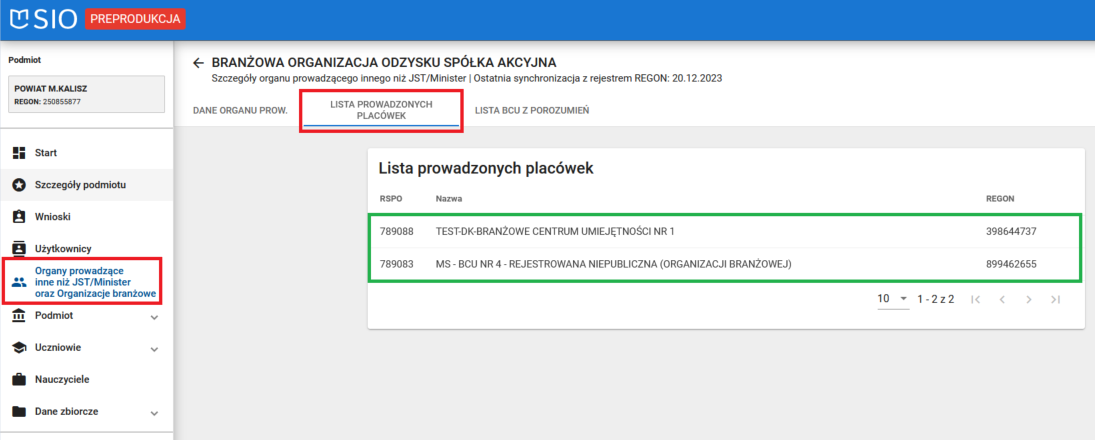The height and width of the screenshot is (440, 1095).
Task: Click the Wnioski sidebar icon
Action: pos(18,217)
